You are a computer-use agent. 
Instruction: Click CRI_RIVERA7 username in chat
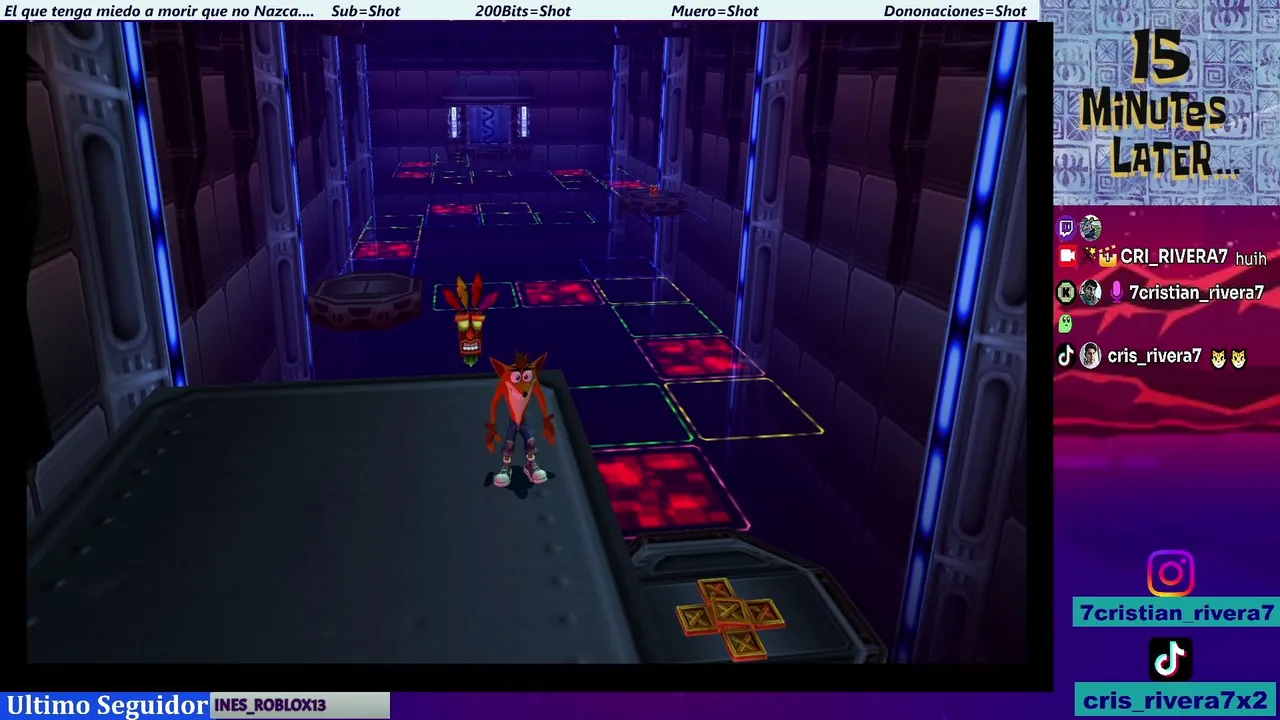(1174, 257)
